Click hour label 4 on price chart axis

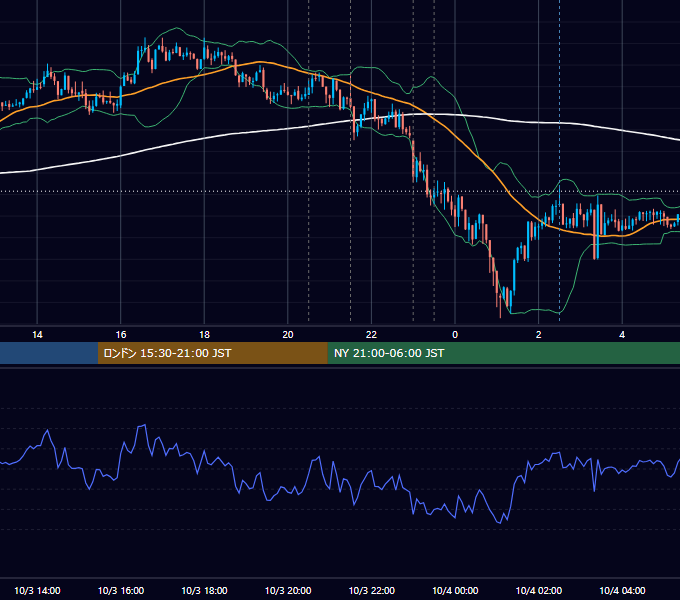622,335
